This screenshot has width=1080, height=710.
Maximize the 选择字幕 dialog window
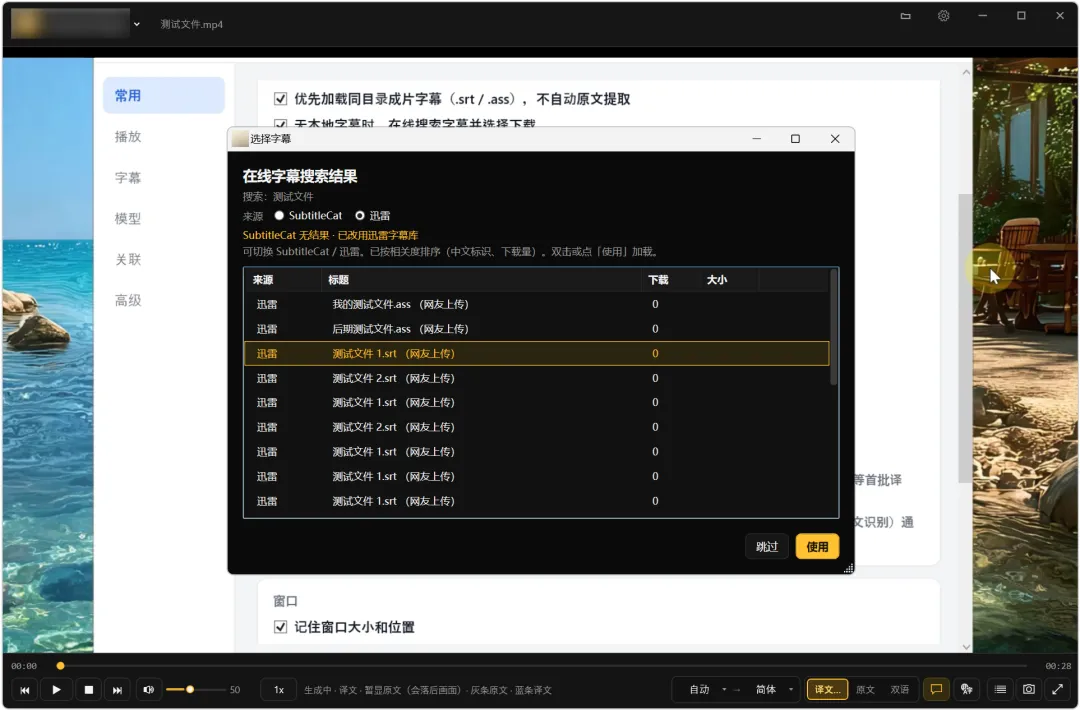(x=795, y=138)
